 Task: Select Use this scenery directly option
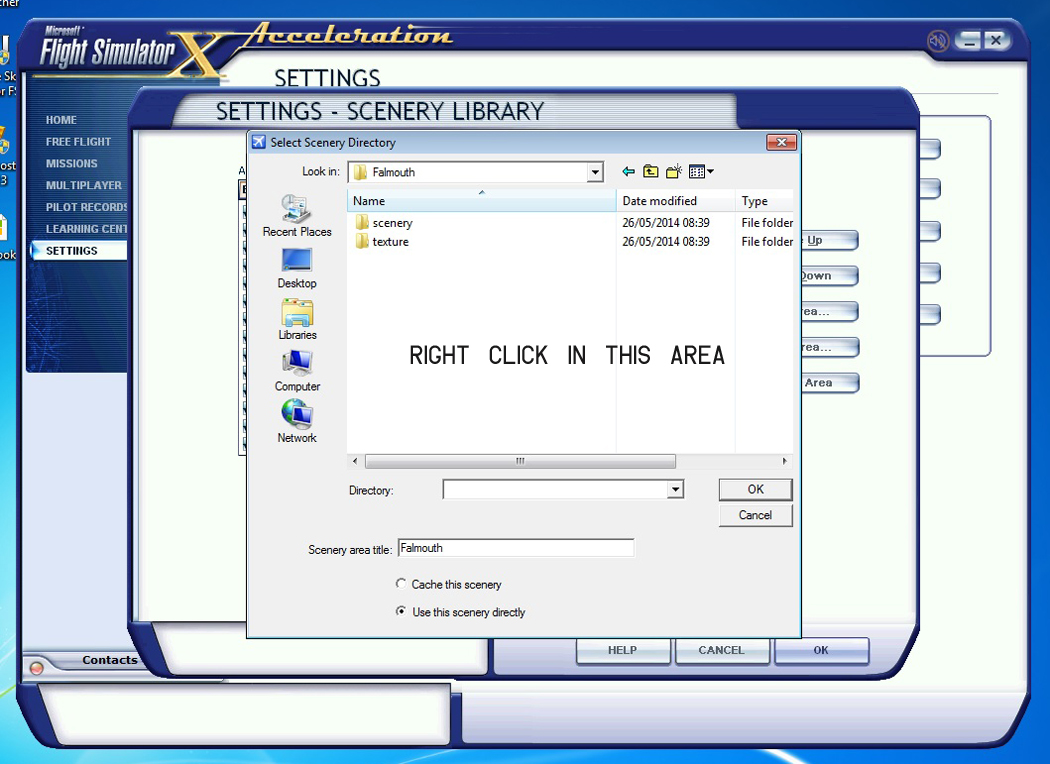point(400,611)
